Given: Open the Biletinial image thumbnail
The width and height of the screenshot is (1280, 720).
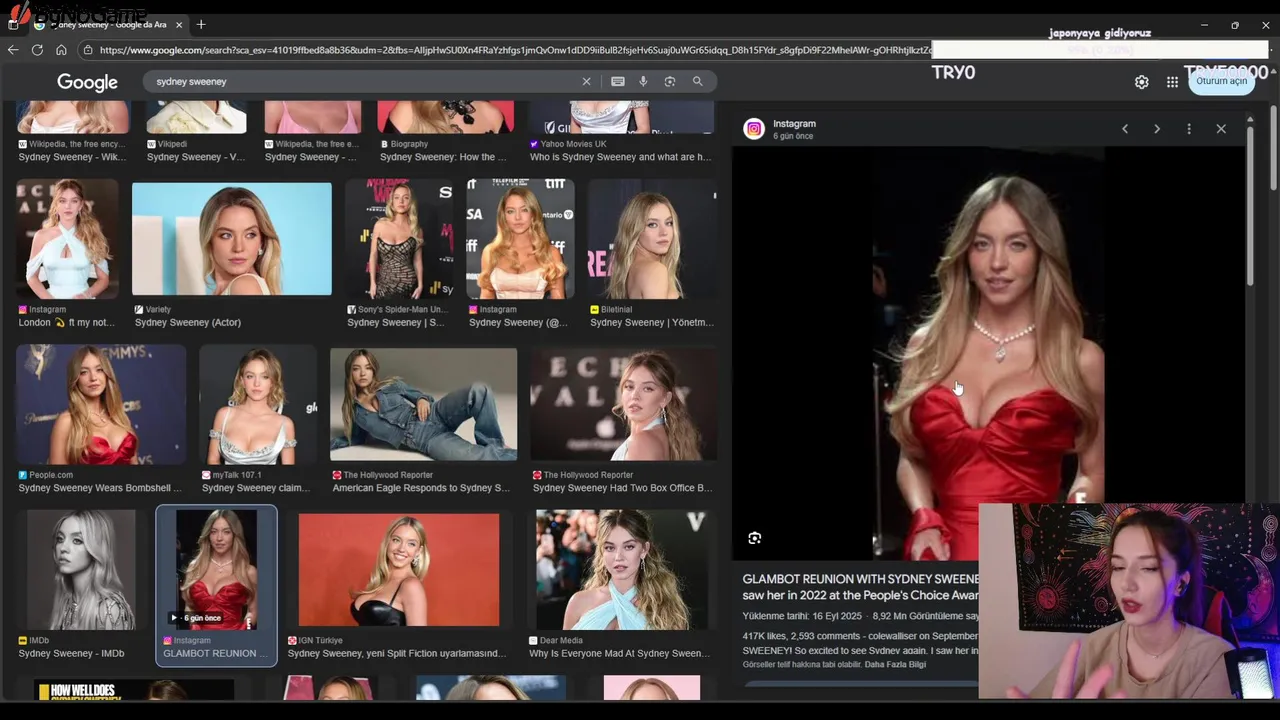Looking at the screenshot, I should pyautogui.click(x=652, y=239).
